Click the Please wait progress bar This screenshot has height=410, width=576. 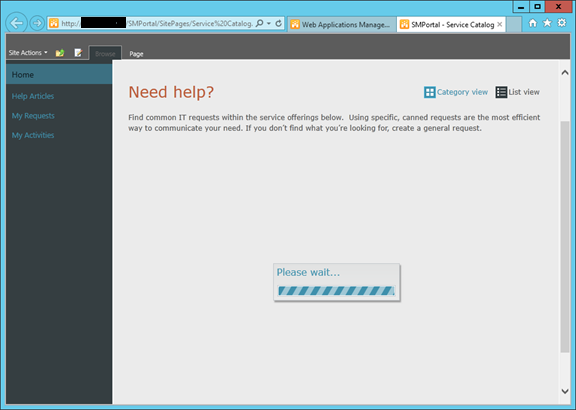[x=336, y=291]
